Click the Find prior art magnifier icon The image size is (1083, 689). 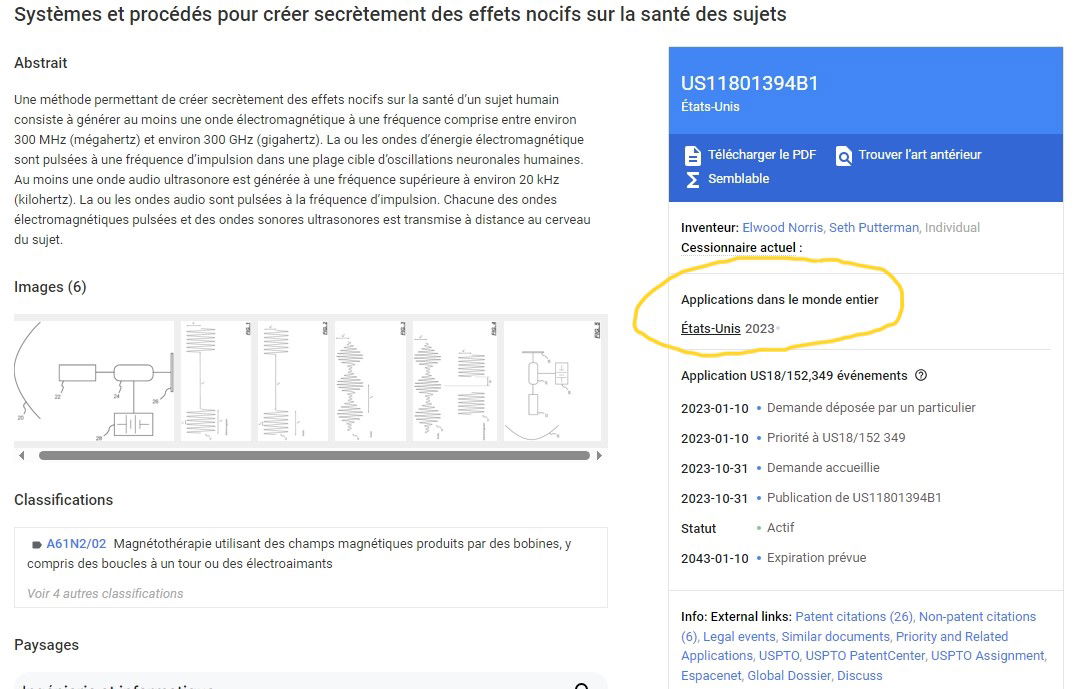click(844, 155)
